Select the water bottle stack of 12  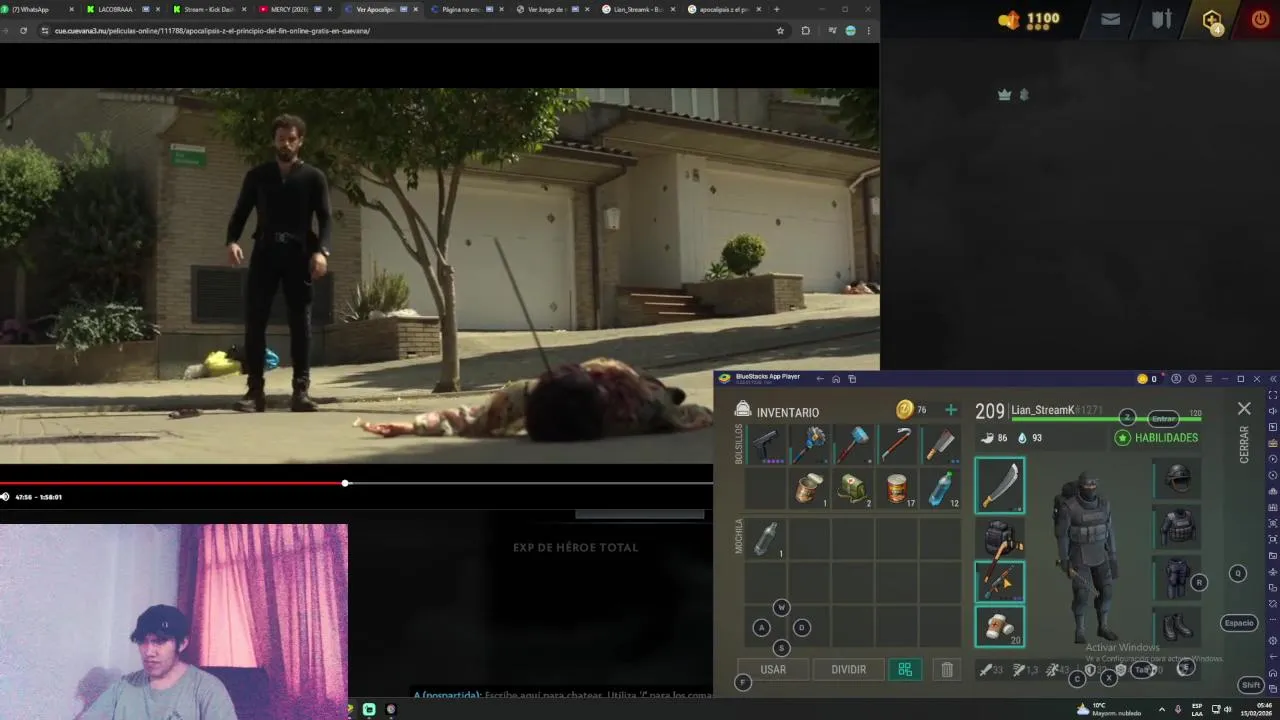[940, 488]
